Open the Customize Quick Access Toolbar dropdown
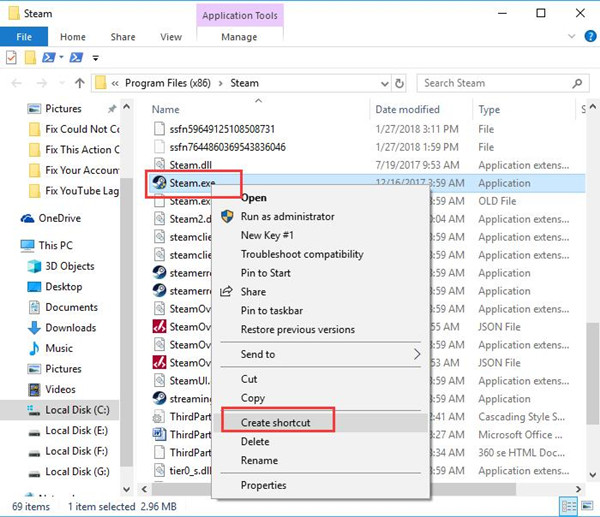 coord(96,58)
